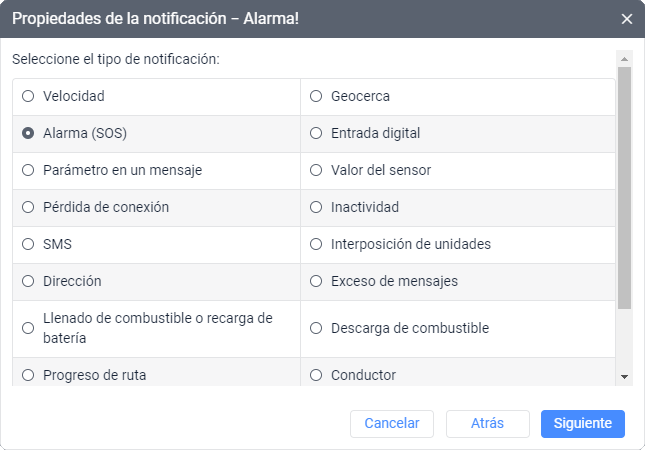The height and width of the screenshot is (450, 645).
Task: Pick the Entrada digital option
Action: click(316, 133)
